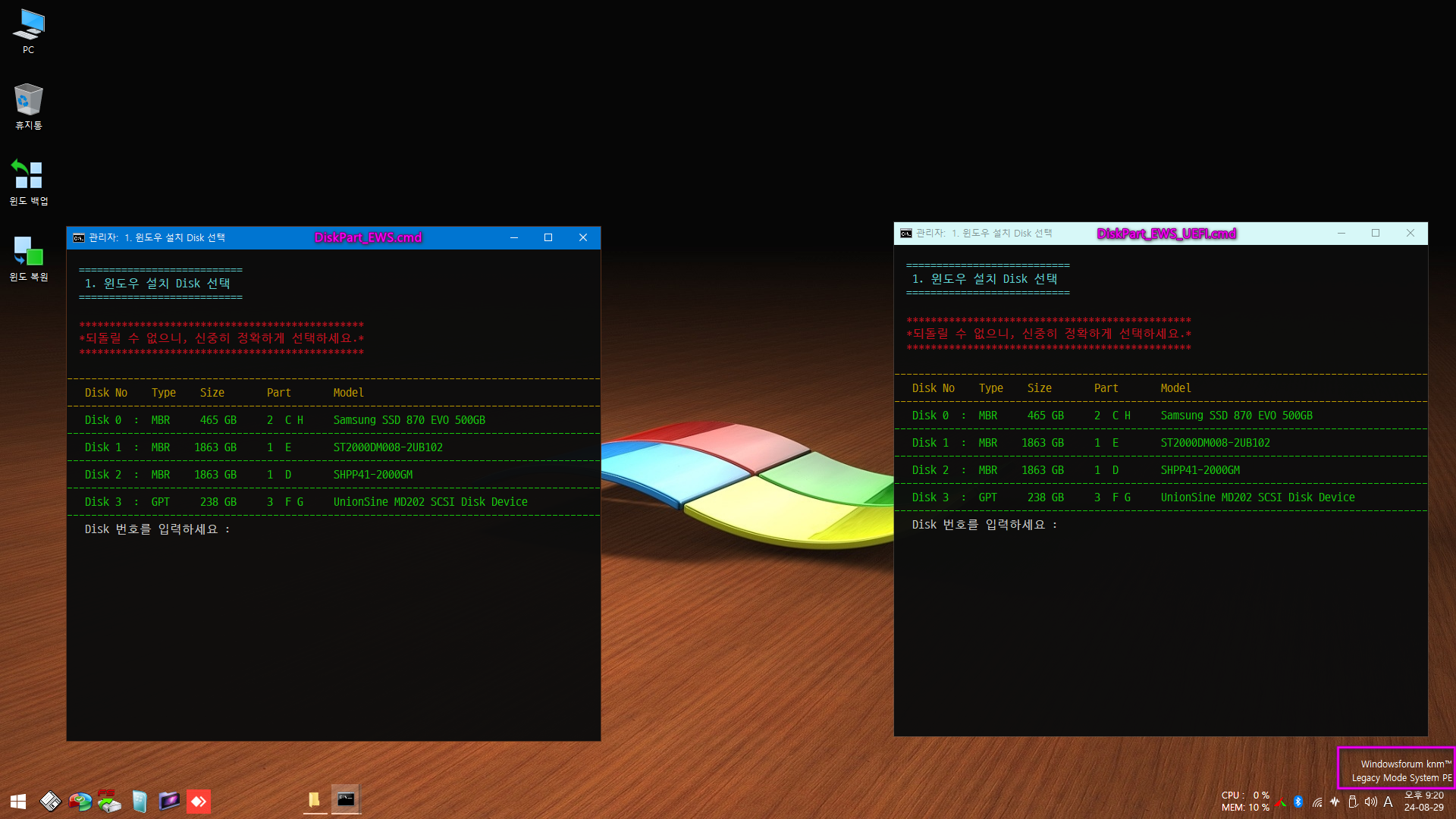
Task: Launch the red AnyDesk icon in taskbar
Action: 199,801
